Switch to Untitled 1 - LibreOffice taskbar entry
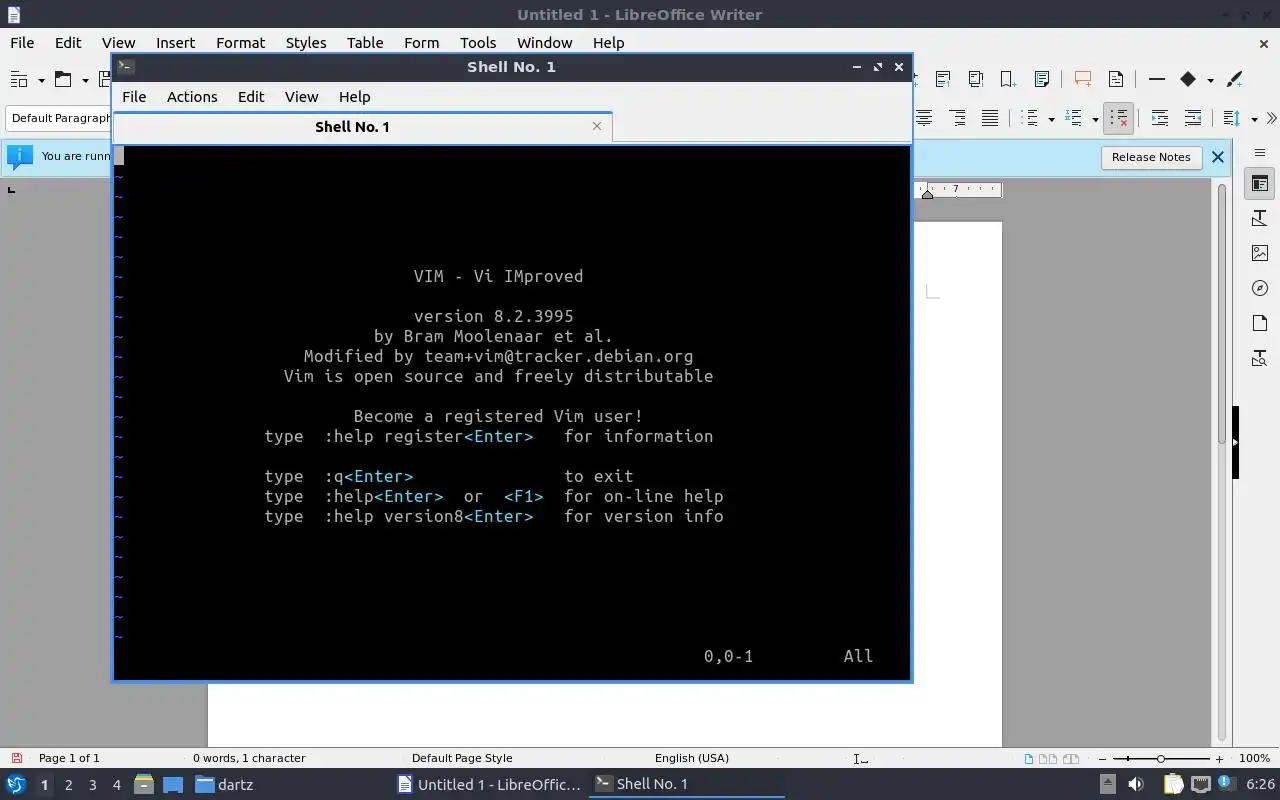This screenshot has width=1280, height=800. pyautogui.click(x=489, y=785)
